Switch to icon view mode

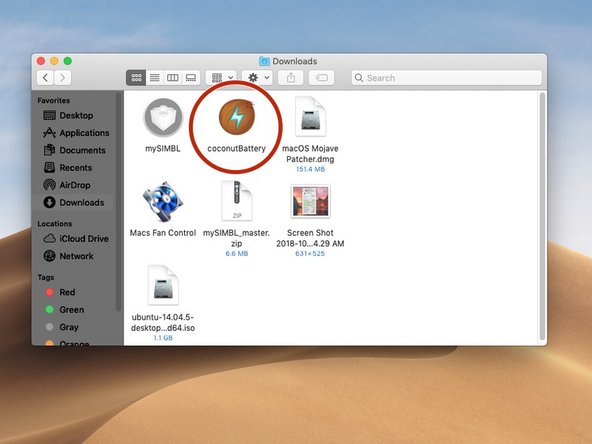pyautogui.click(x=136, y=78)
